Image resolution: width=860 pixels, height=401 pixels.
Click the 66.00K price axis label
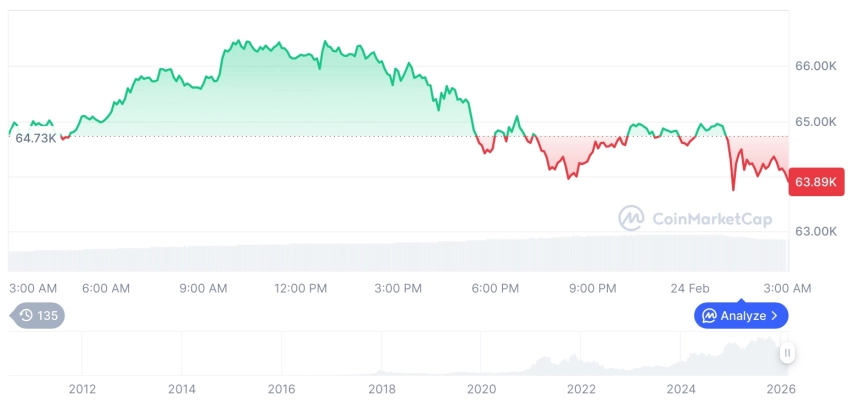tap(815, 66)
